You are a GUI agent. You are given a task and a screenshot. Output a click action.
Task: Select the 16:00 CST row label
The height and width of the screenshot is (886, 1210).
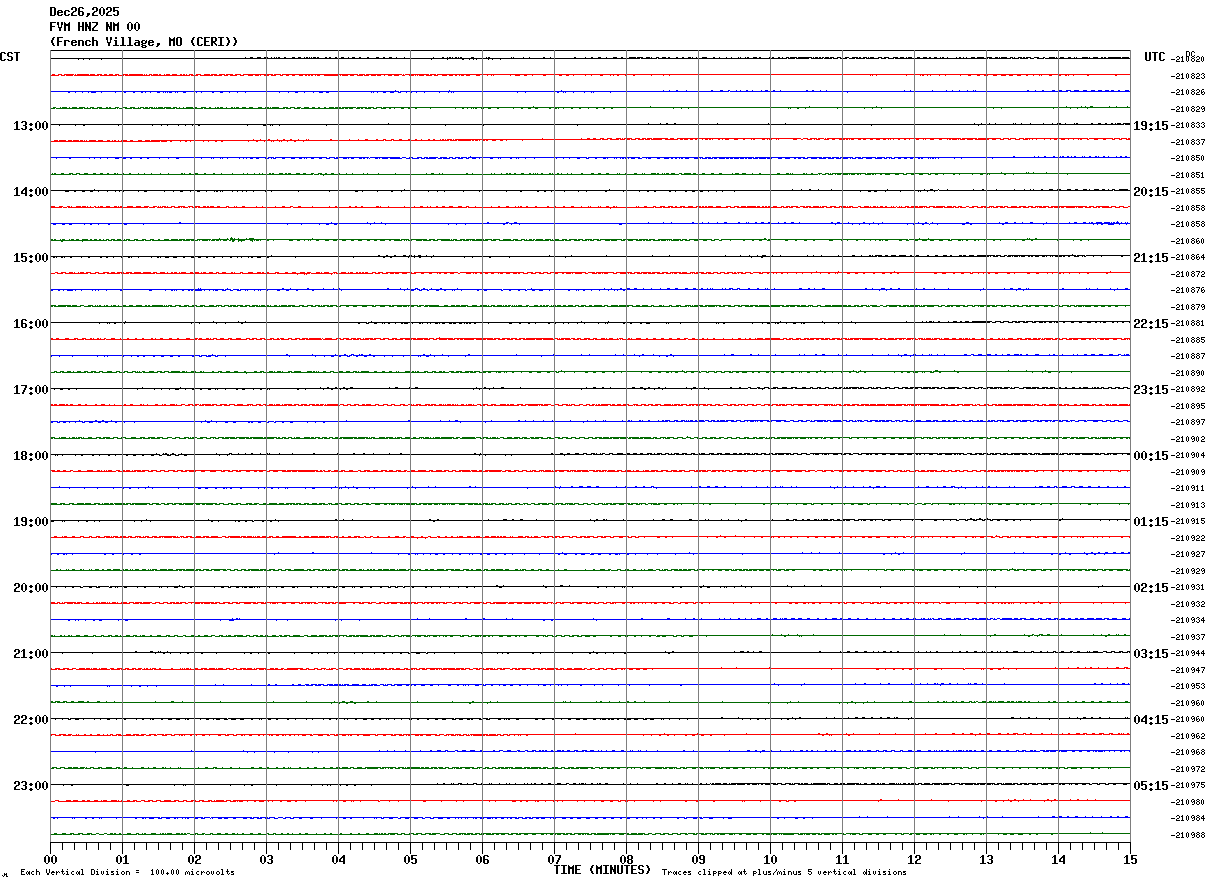coord(31,324)
